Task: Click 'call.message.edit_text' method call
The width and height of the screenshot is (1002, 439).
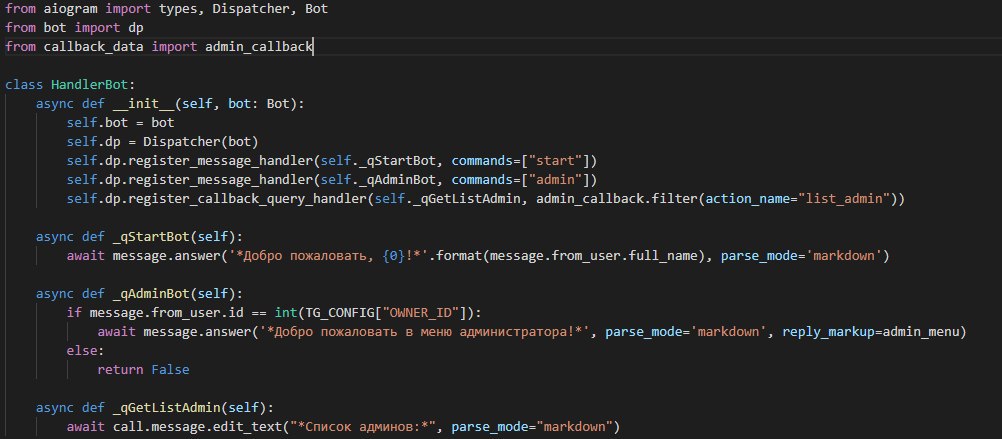Action: (197, 427)
